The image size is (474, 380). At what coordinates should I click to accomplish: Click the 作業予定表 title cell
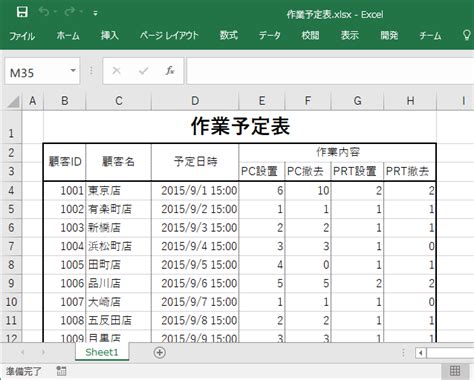[240, 127]
